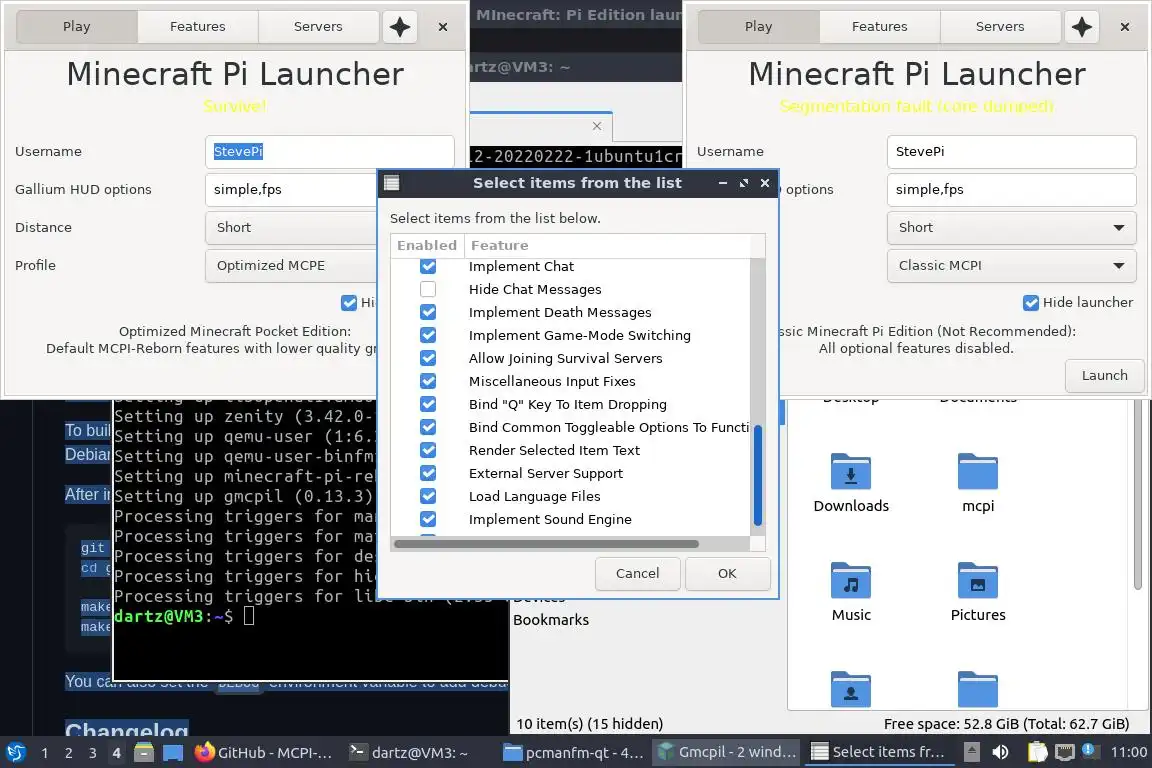
Task: Open the clipboard tray icon
Action: coord(1037,753)
